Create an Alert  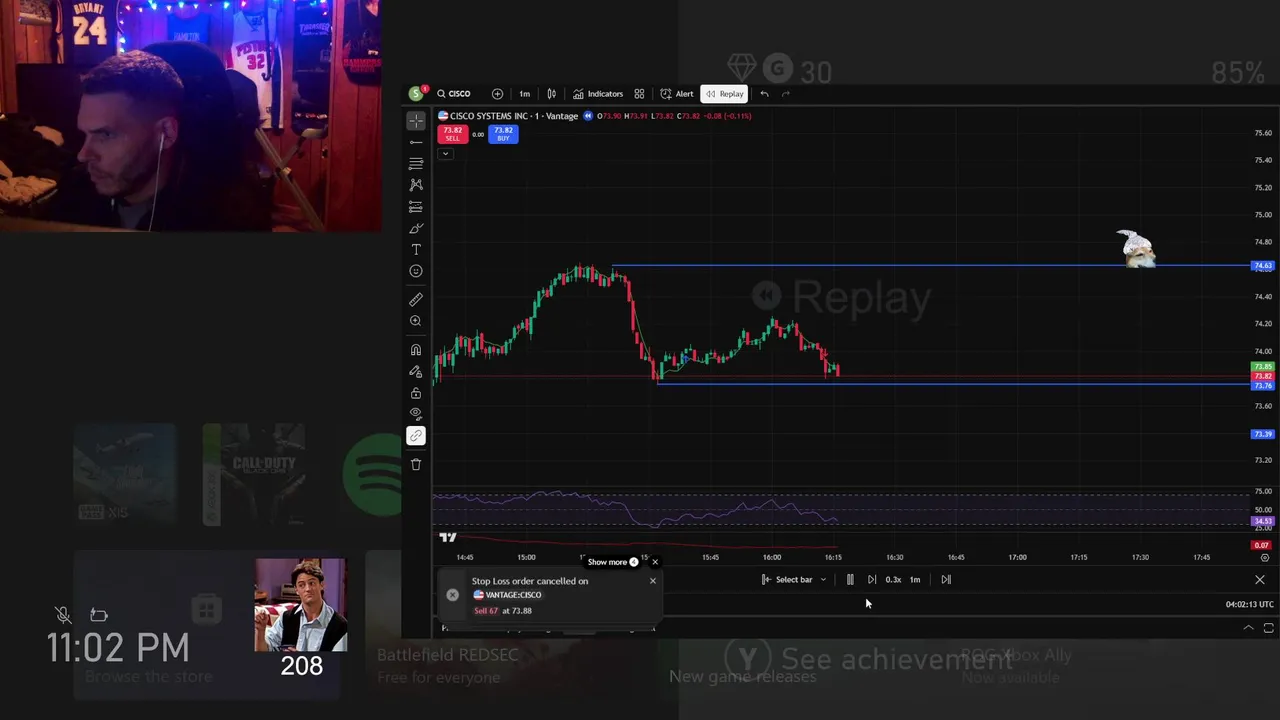tap(677, 94)
